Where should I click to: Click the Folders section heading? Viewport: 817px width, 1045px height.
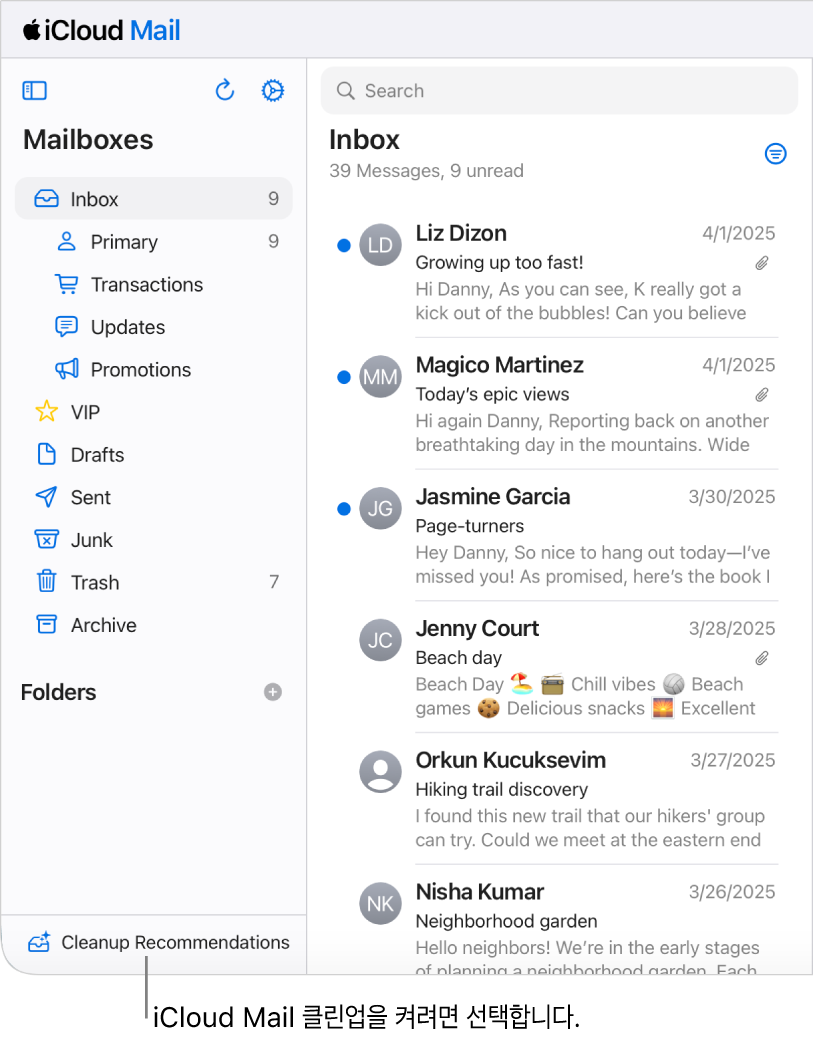tap(59, 692)
